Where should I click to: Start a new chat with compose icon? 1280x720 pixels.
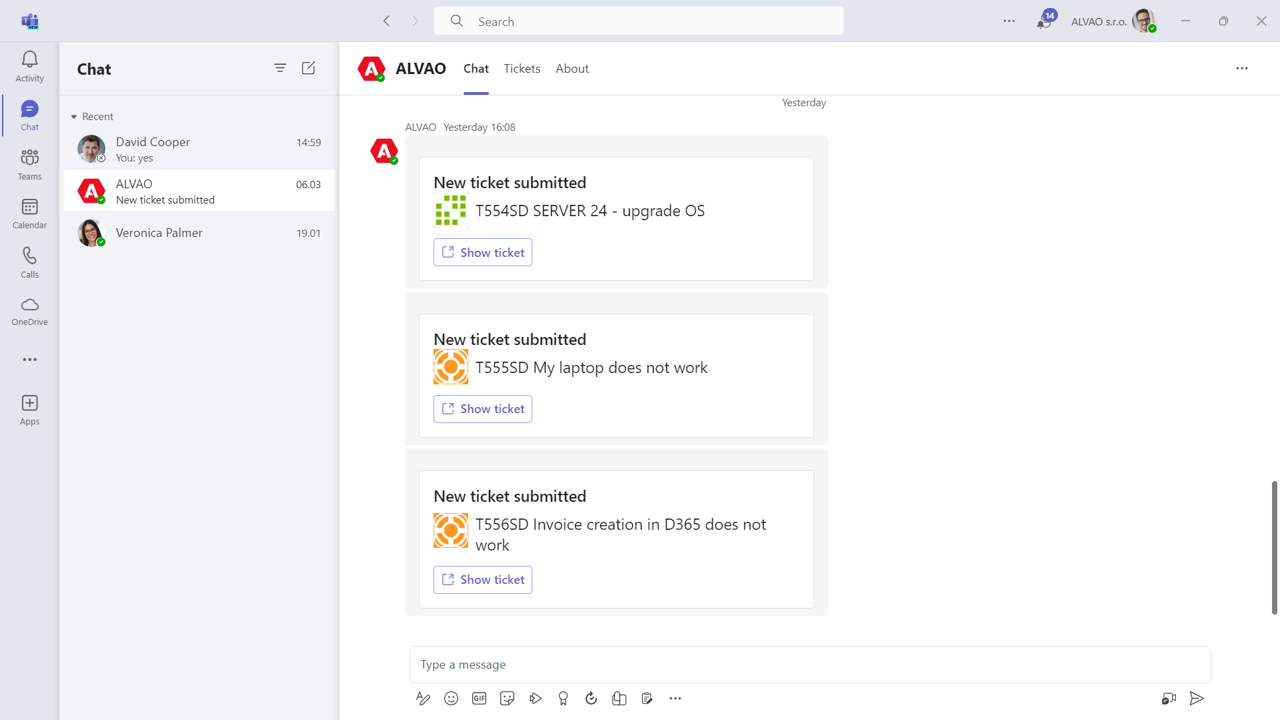click(308, 68)
